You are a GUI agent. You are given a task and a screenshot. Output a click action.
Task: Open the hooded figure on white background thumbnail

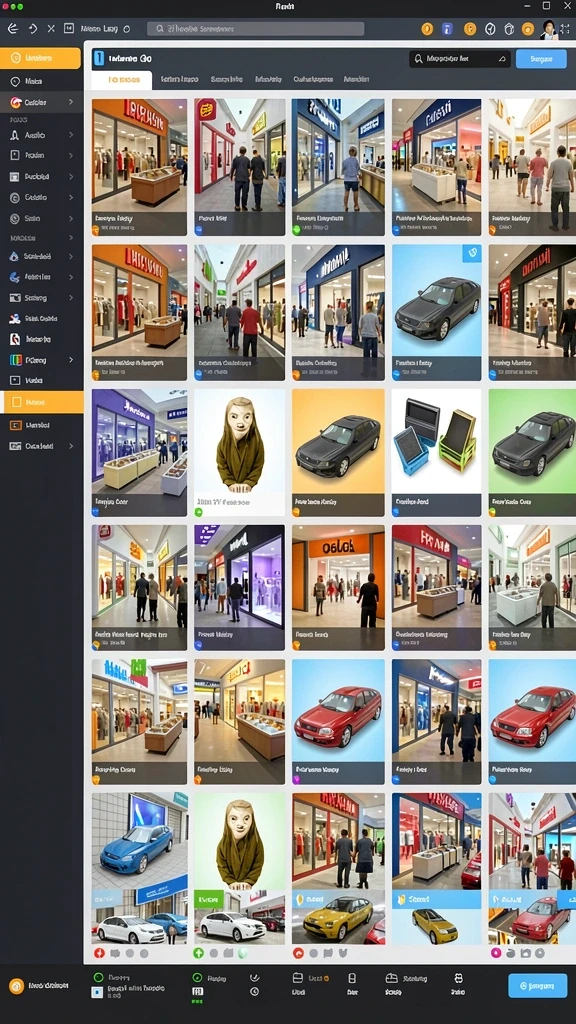tap(239, 453)
